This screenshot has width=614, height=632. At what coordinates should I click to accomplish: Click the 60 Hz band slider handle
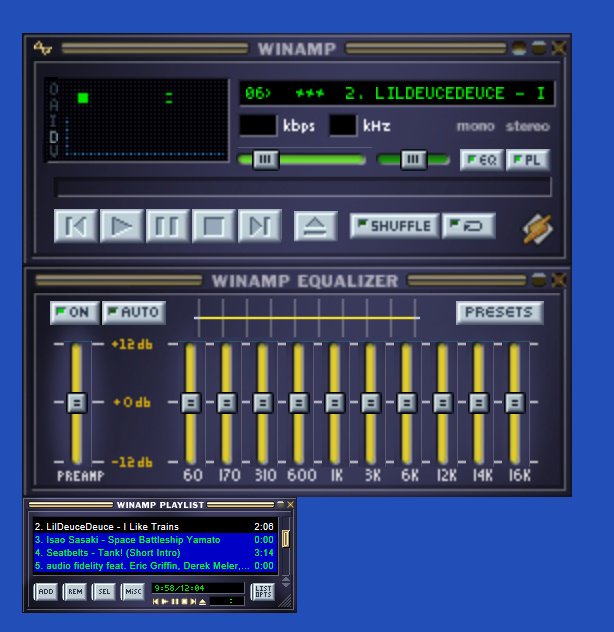click(191, 403)
